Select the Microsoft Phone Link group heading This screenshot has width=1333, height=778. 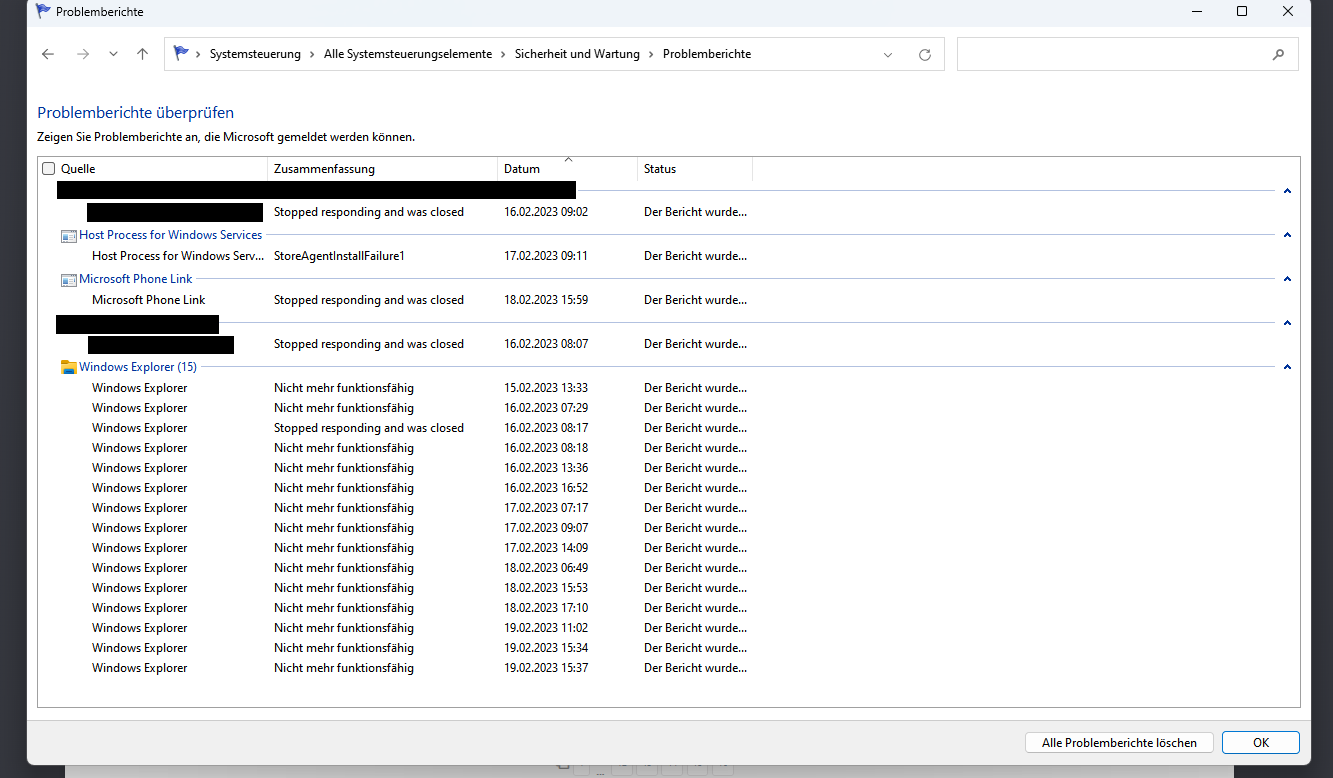(136, 279)
